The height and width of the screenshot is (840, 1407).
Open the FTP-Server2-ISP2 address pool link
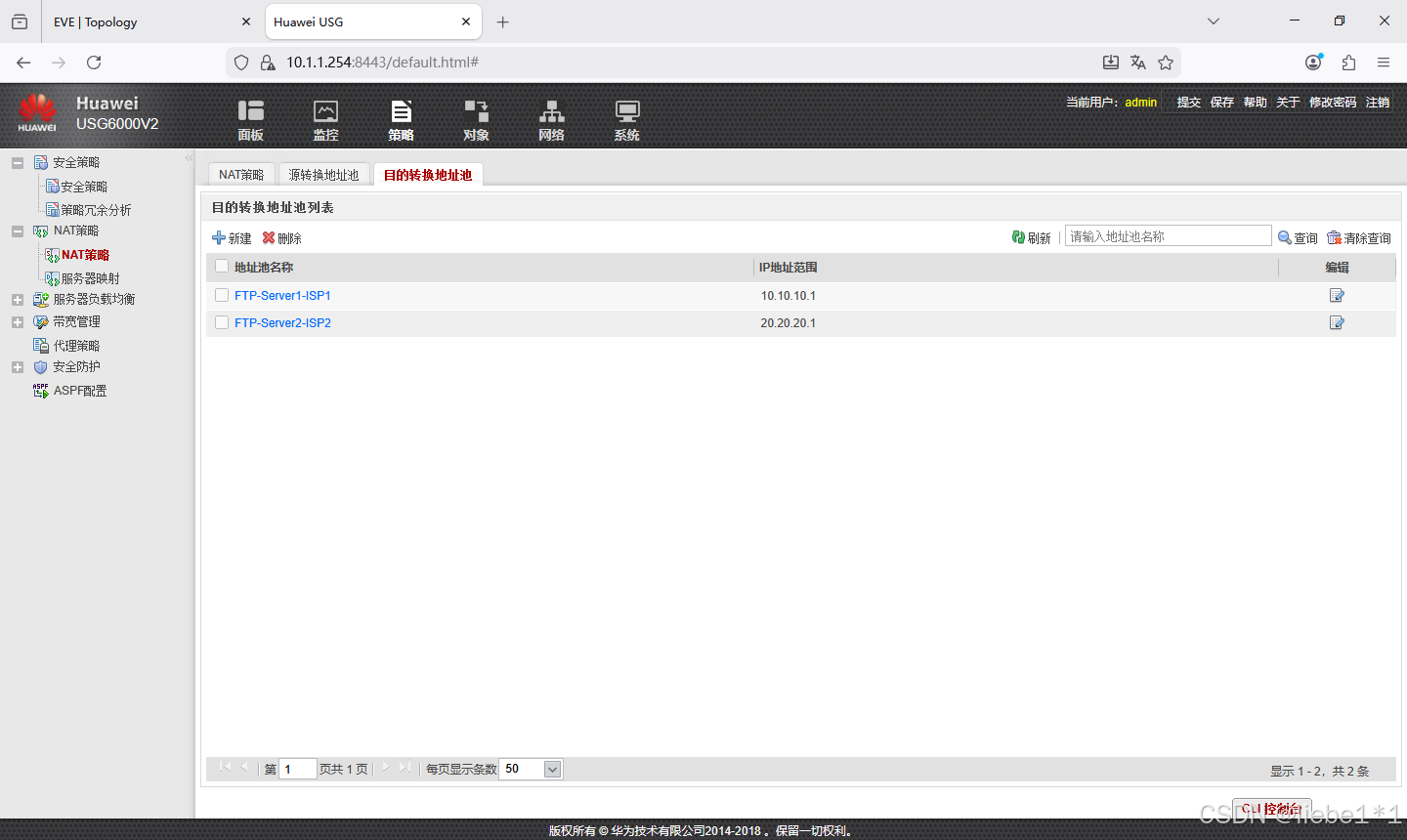(x=282, y=322)
